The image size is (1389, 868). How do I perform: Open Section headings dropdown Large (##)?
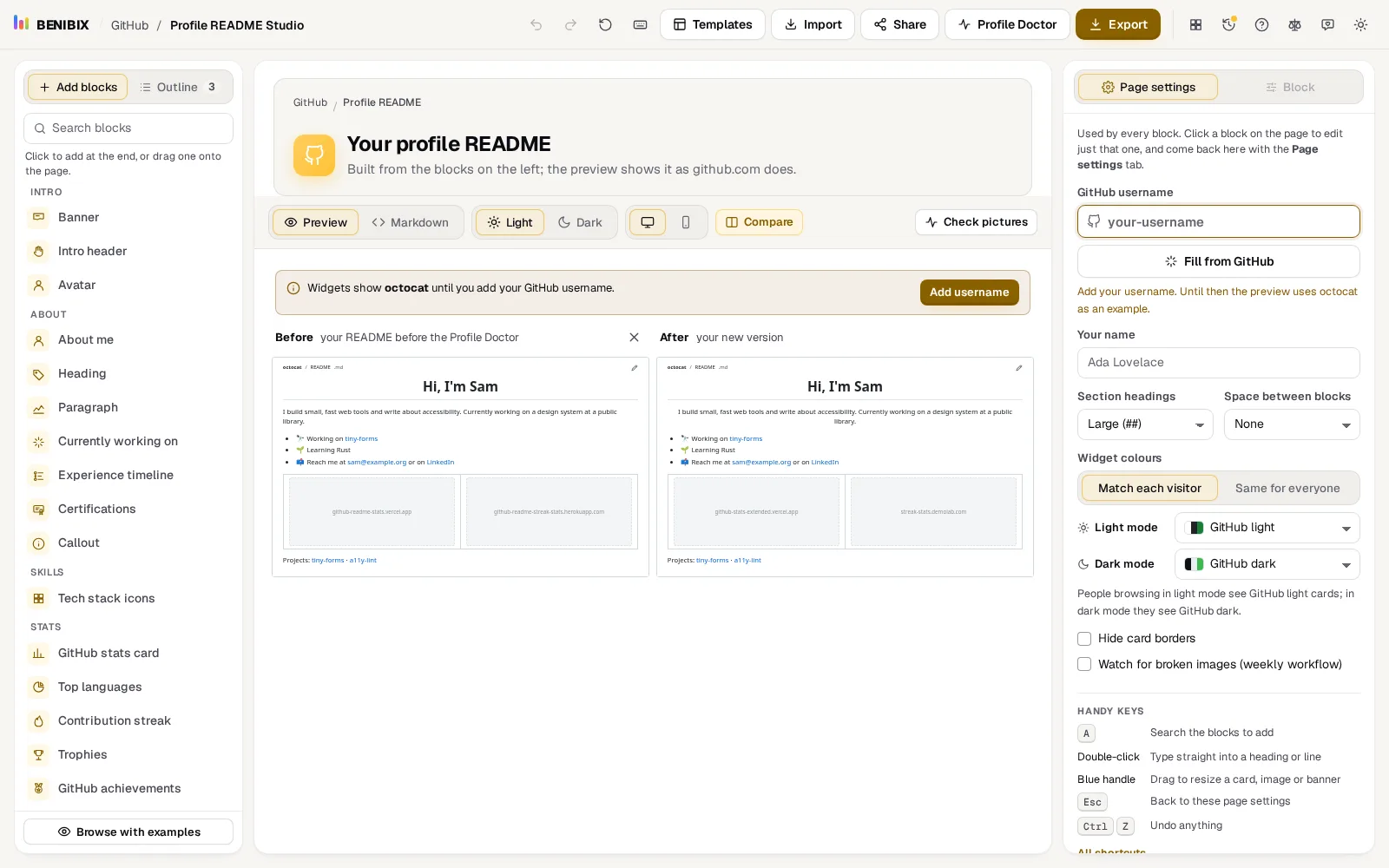pyautogui.click(x=1145, y=424)
